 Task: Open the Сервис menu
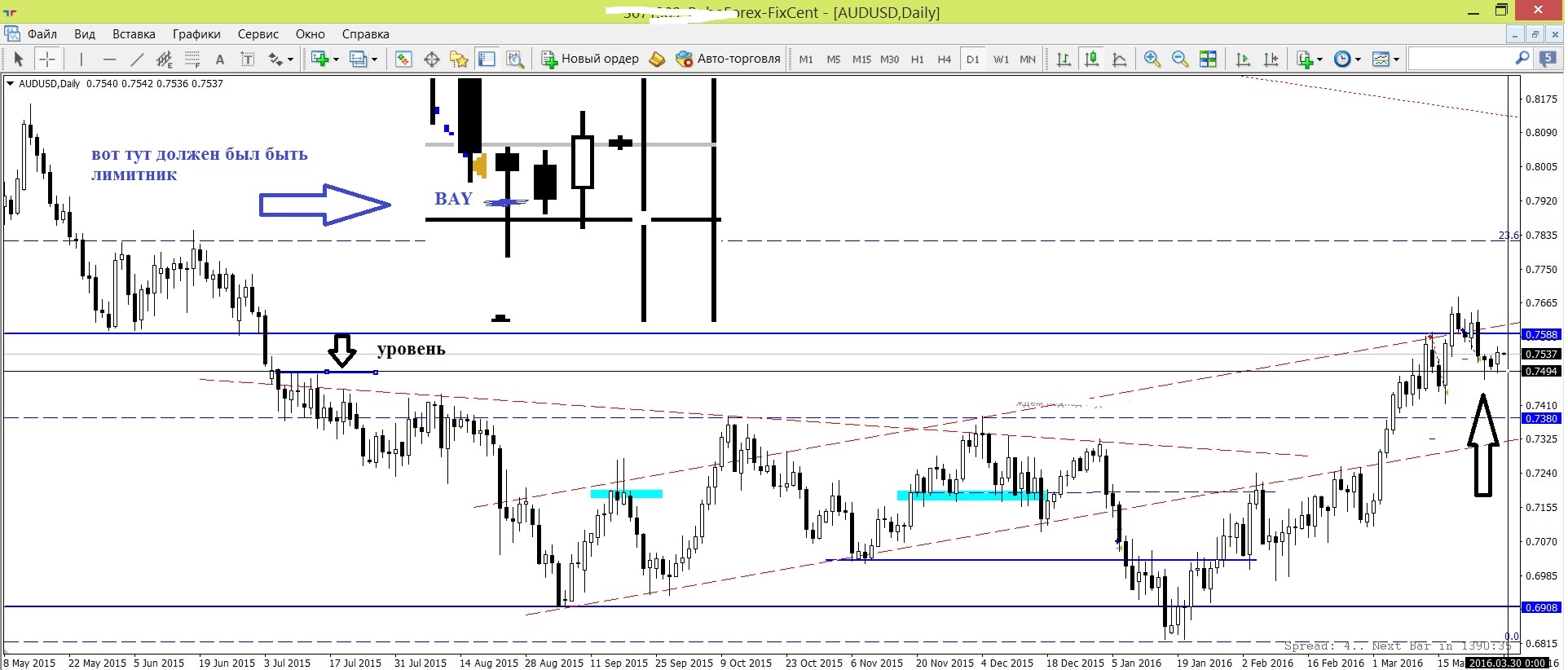258,33
